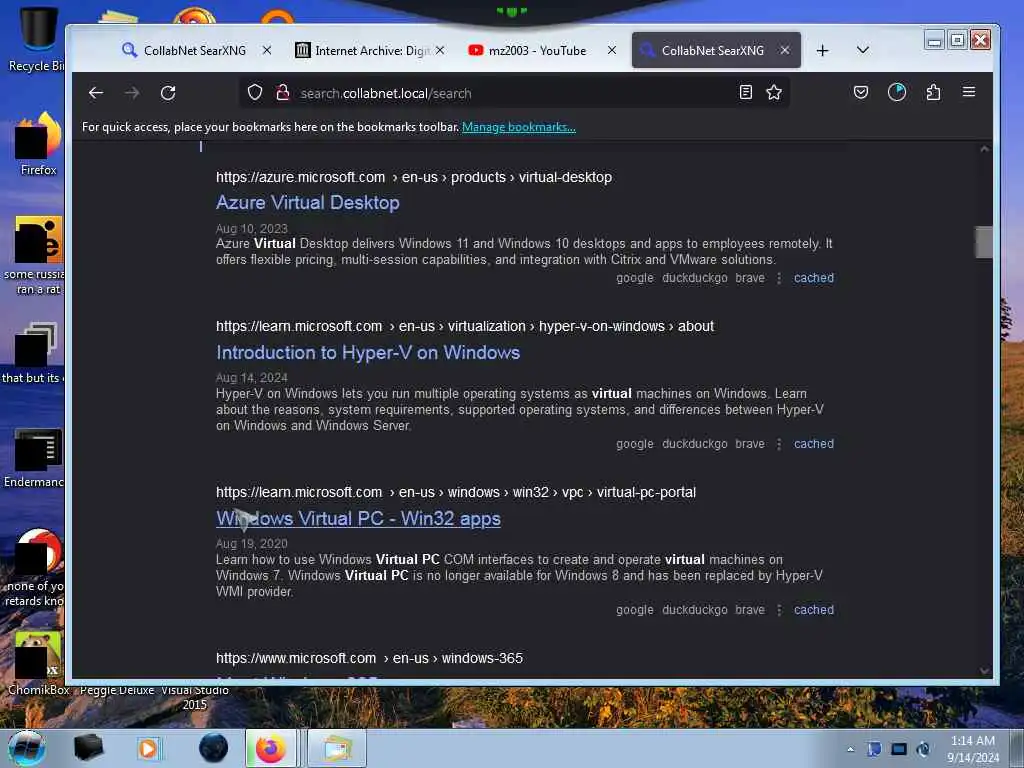Click the insecure connection padlock icon
Screen dimensions: 1024x768
[x=283, y=93]
